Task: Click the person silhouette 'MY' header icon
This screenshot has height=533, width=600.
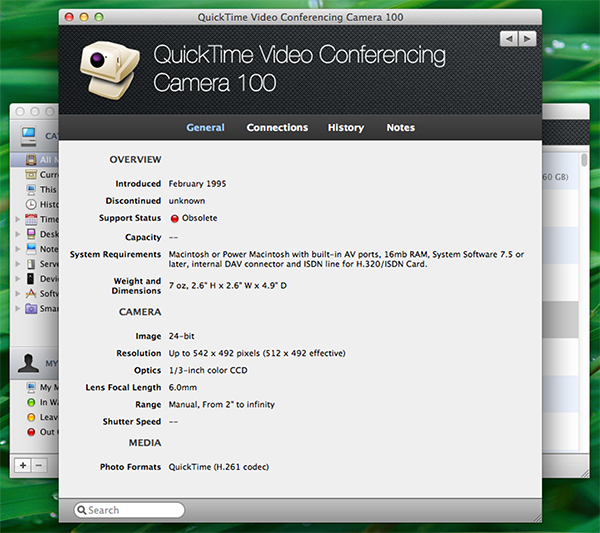Action: click(28, 363)
